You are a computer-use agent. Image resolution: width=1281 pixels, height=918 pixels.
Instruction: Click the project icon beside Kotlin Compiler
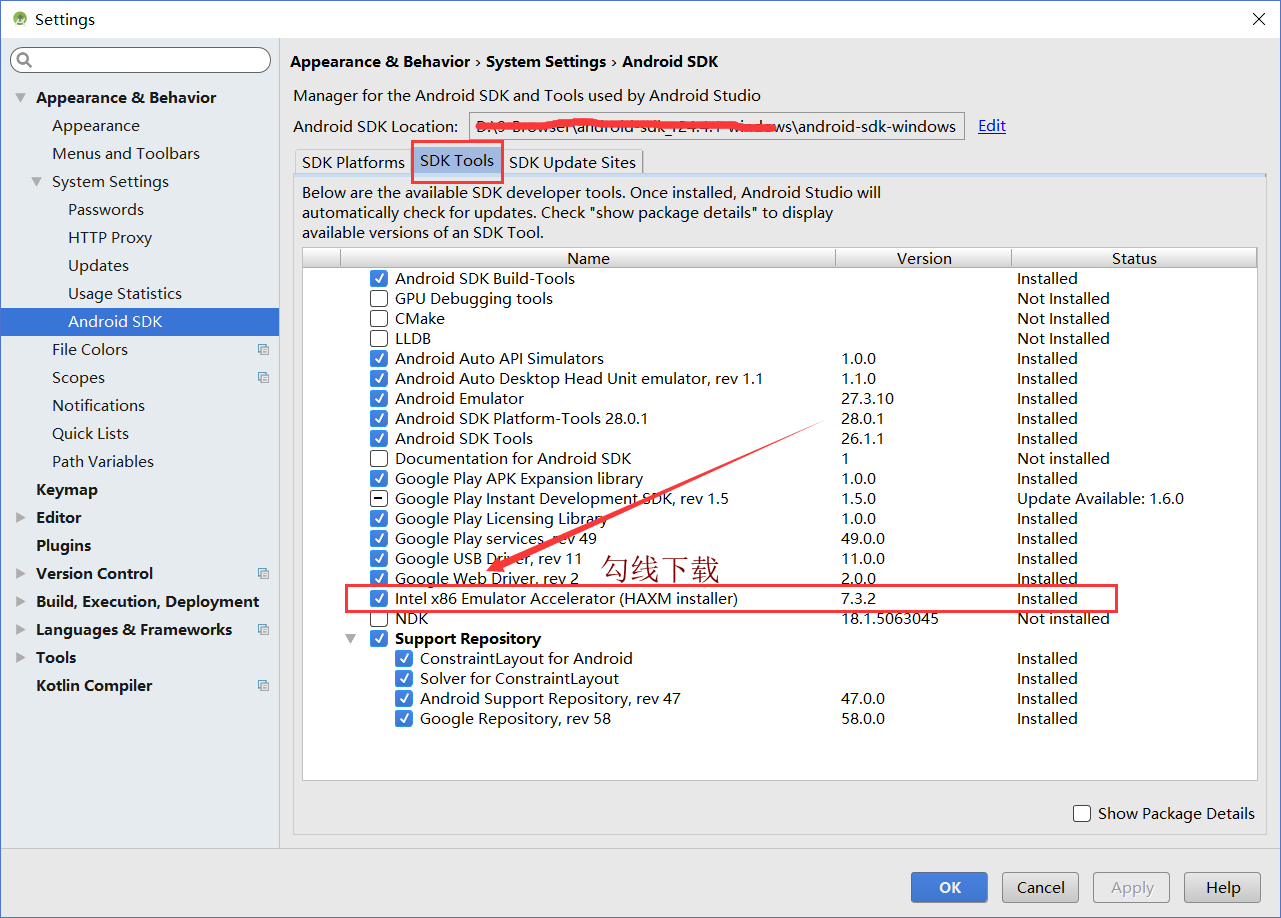click(263, 686)
